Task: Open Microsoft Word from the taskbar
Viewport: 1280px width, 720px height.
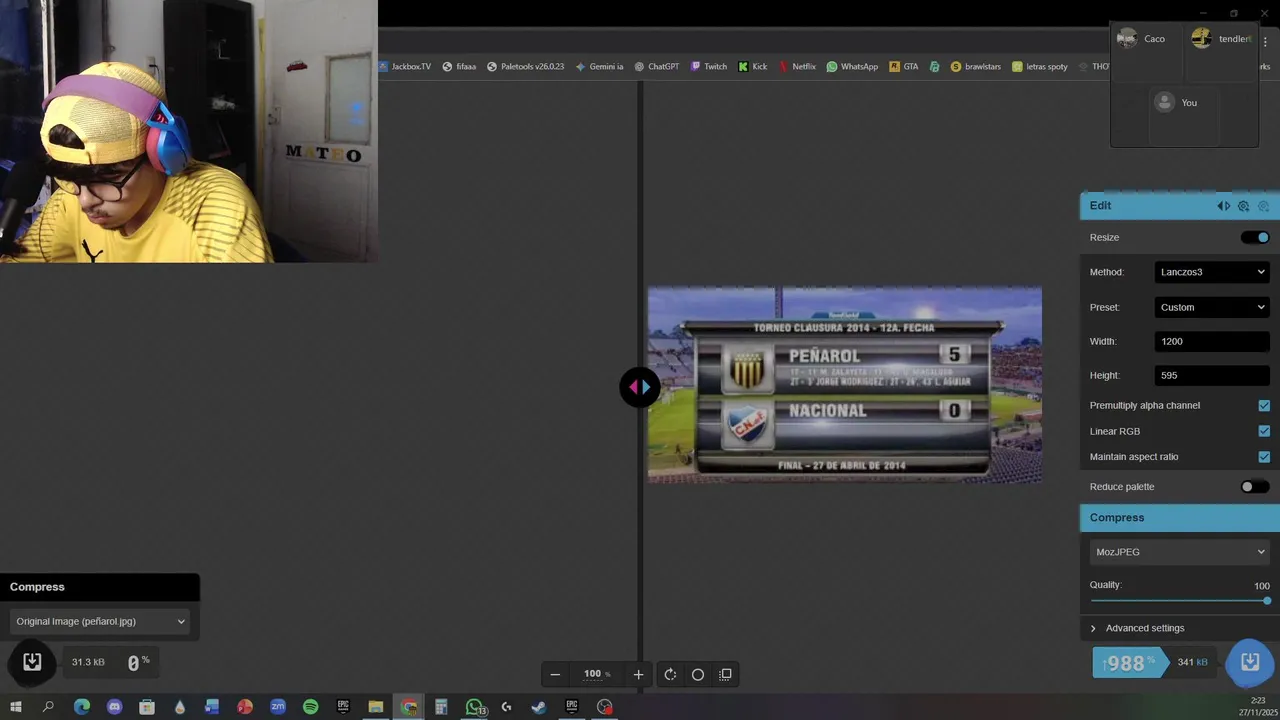Action: click(x=212, y=707)
